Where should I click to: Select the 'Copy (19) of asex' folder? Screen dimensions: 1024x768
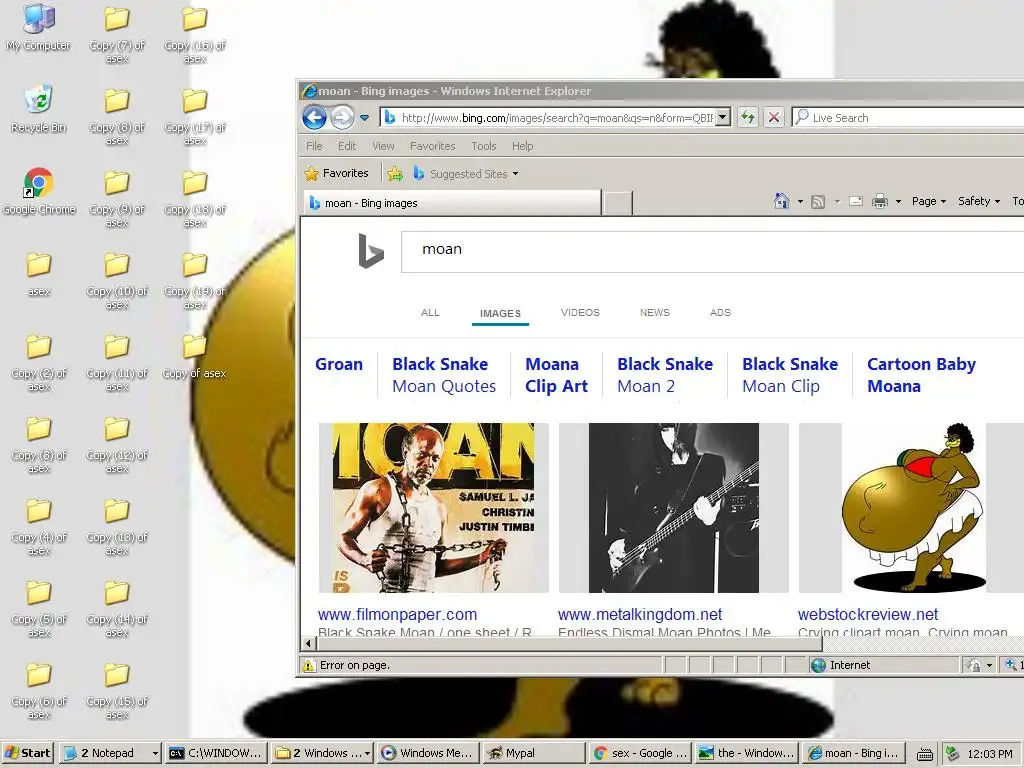pos(195,280)
